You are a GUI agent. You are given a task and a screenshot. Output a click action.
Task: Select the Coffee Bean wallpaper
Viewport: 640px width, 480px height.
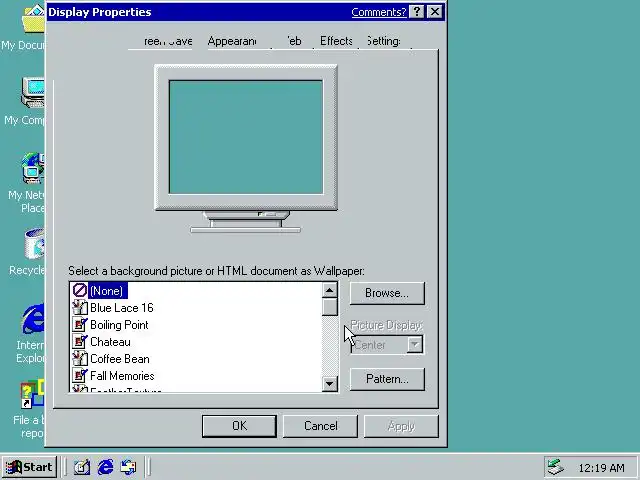tap(120, 359)
